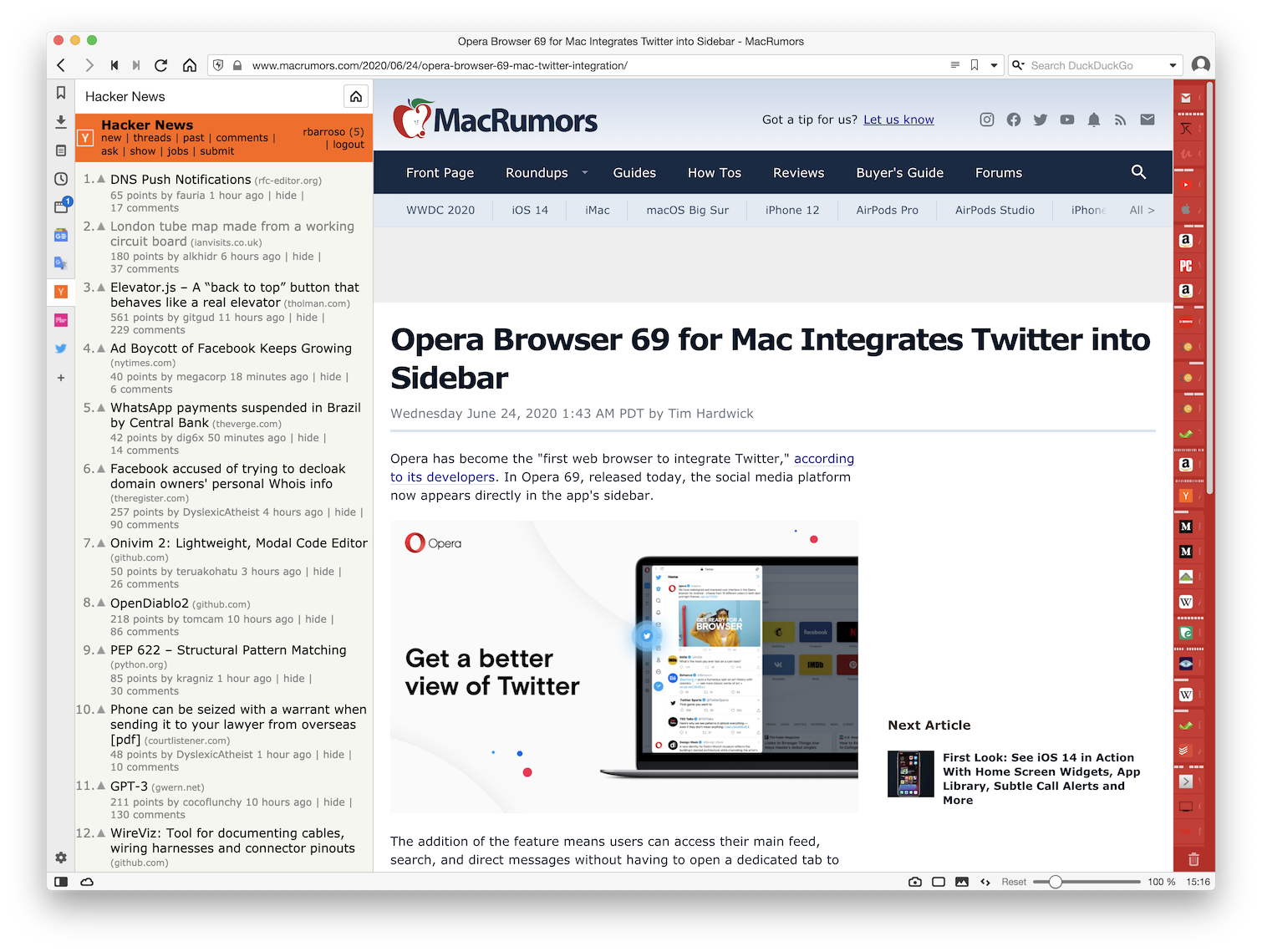The image size is (1262, 952).
Task: Open the according to its developers link
Action: [823, 459]
